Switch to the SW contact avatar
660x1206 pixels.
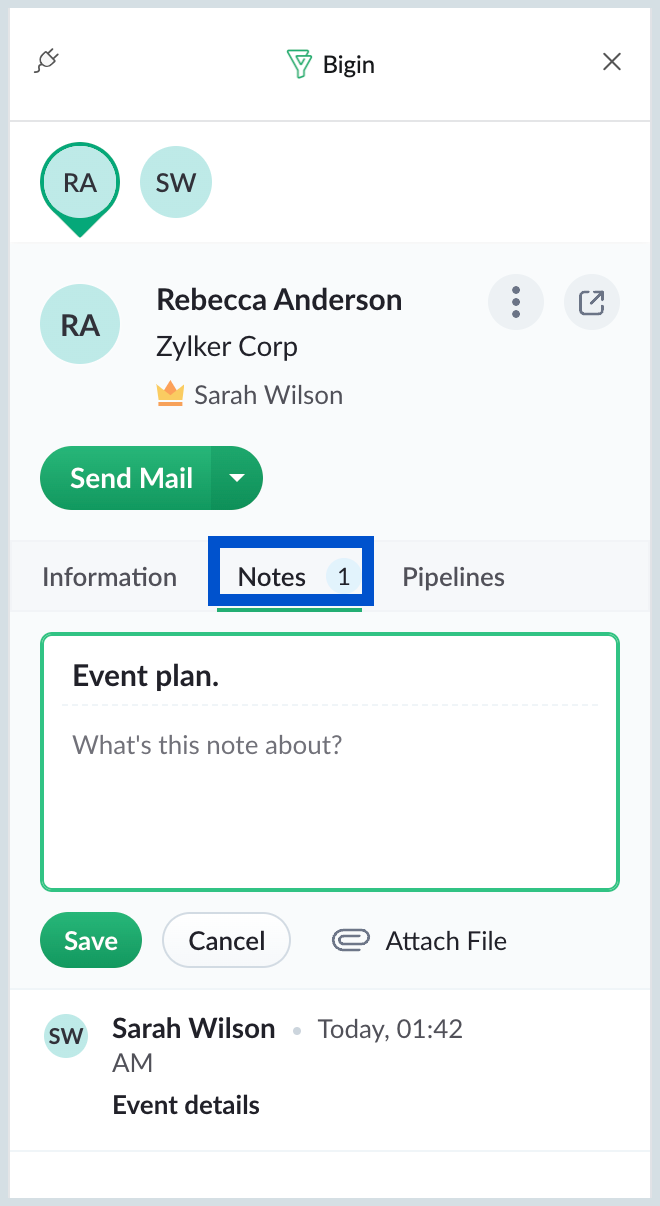[x=176, y=183]
